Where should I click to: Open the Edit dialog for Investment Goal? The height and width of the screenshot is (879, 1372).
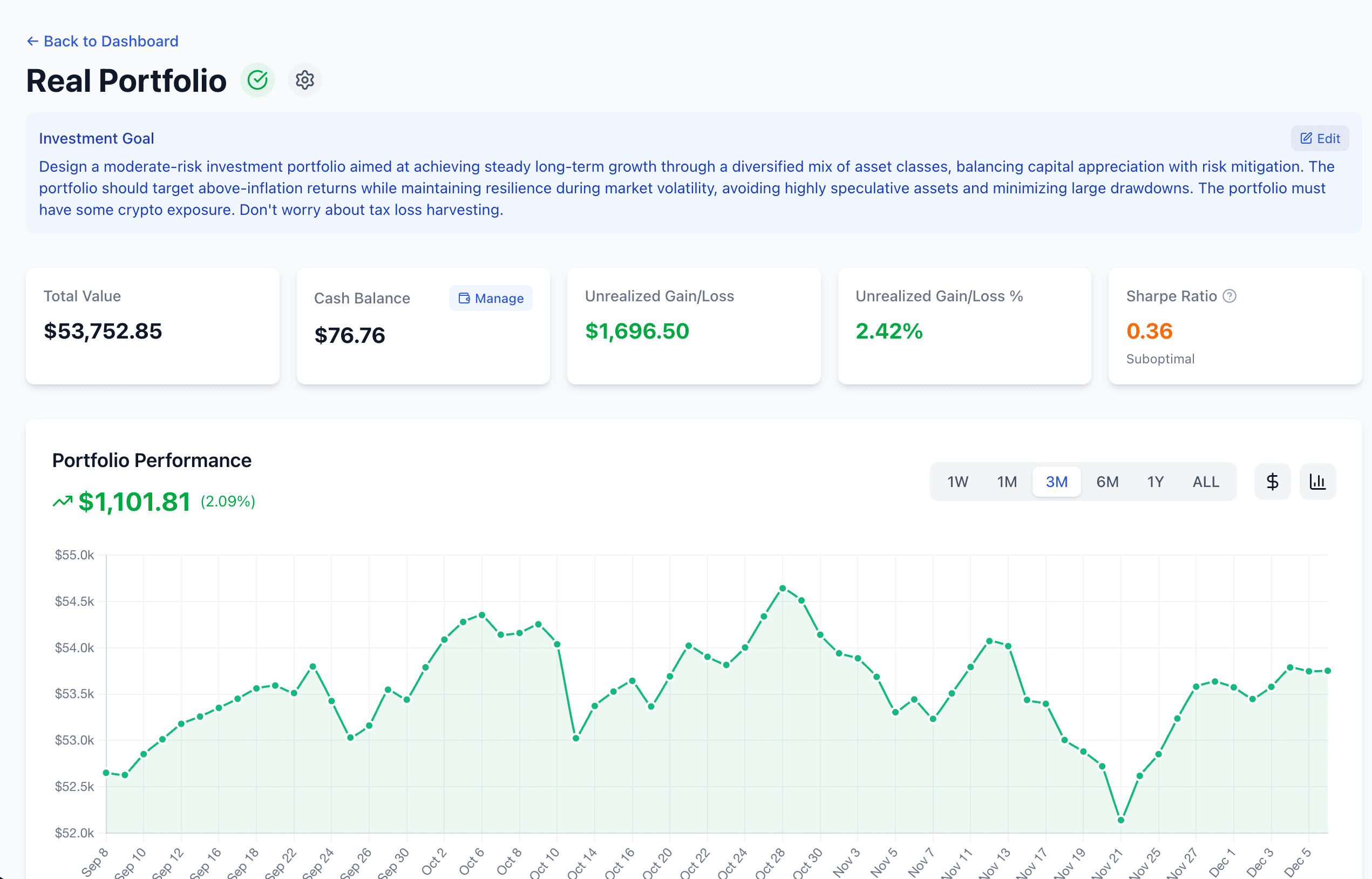click(1320, 138)
